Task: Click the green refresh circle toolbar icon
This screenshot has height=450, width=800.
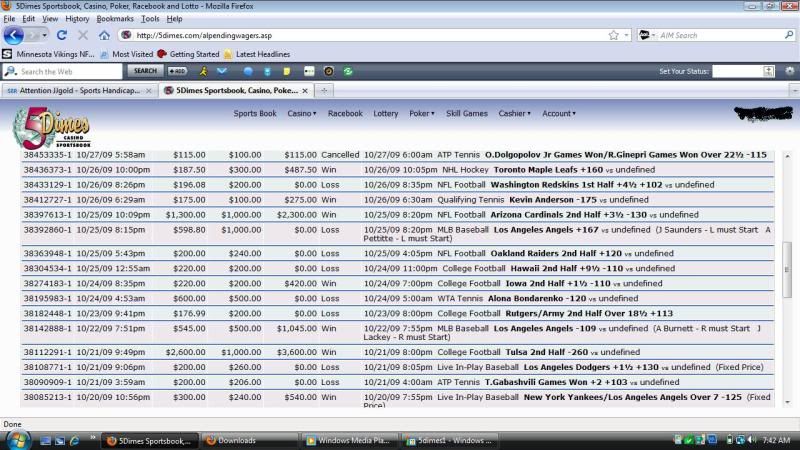Action: point(348,71)
